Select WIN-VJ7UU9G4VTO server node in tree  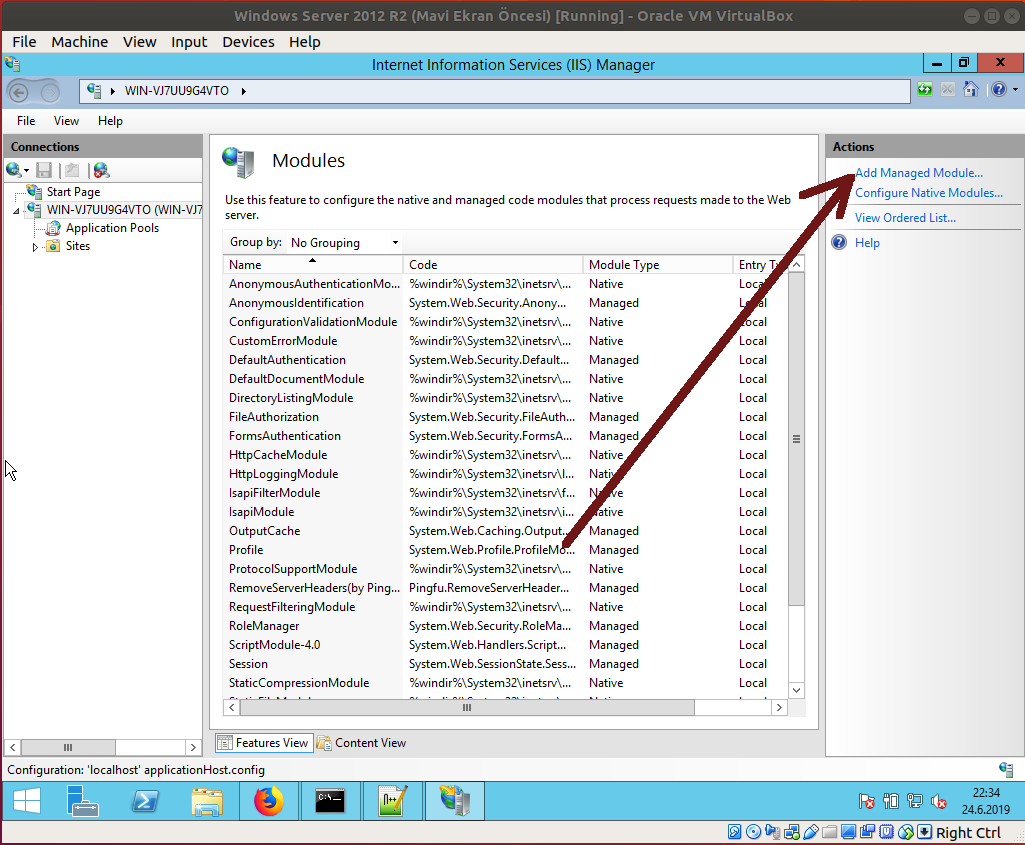coord(124,210)
